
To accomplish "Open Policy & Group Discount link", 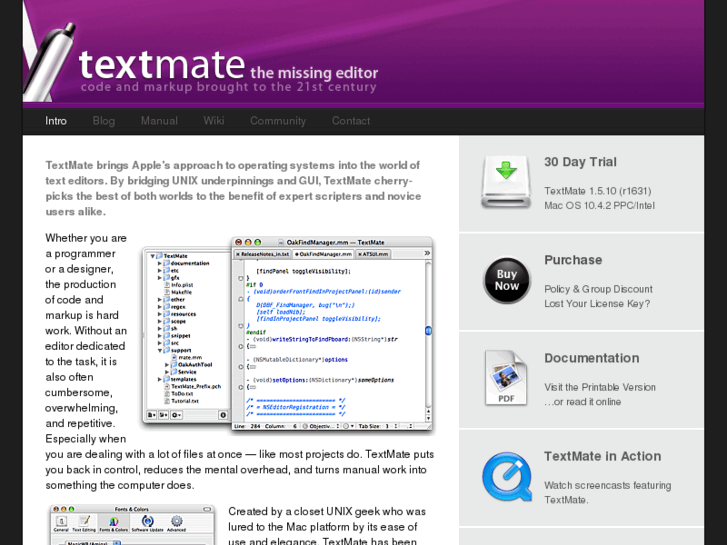I will pyautogui.click(x=598, y=289).
